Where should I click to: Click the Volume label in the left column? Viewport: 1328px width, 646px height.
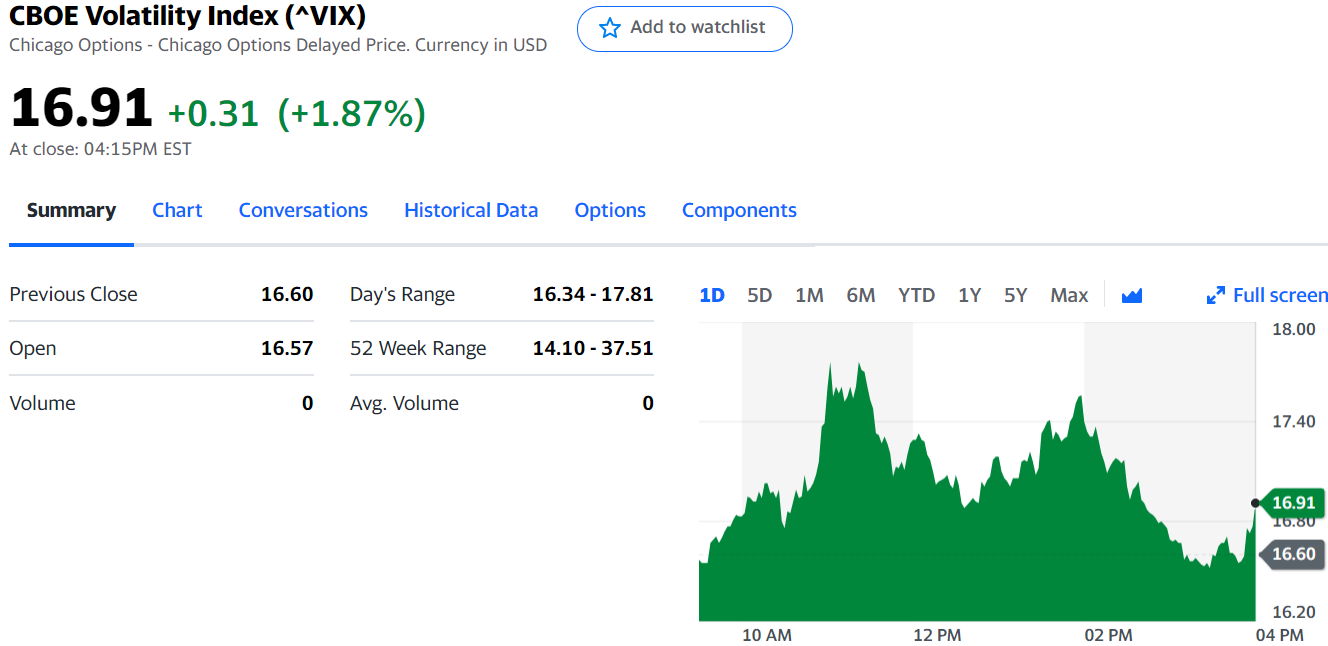pos(42,403)
